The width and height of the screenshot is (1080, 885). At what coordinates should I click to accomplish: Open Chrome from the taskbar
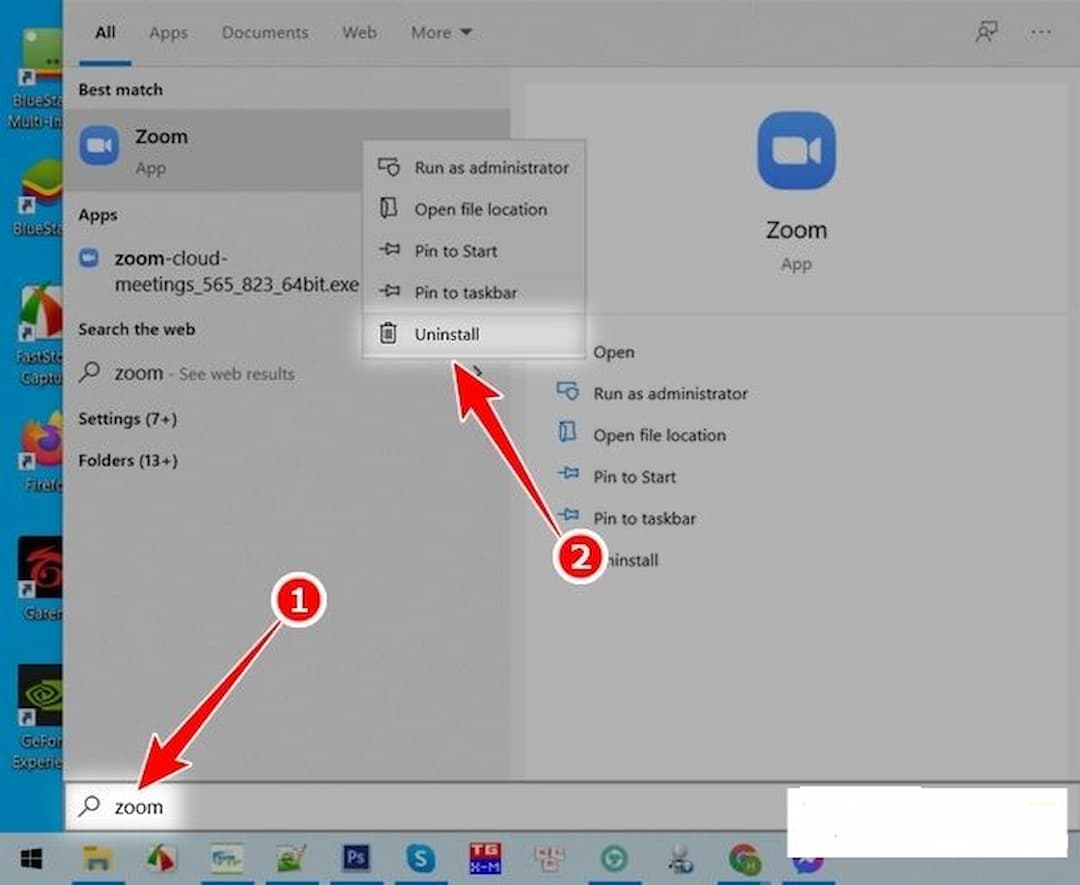[x=744, y=859]
